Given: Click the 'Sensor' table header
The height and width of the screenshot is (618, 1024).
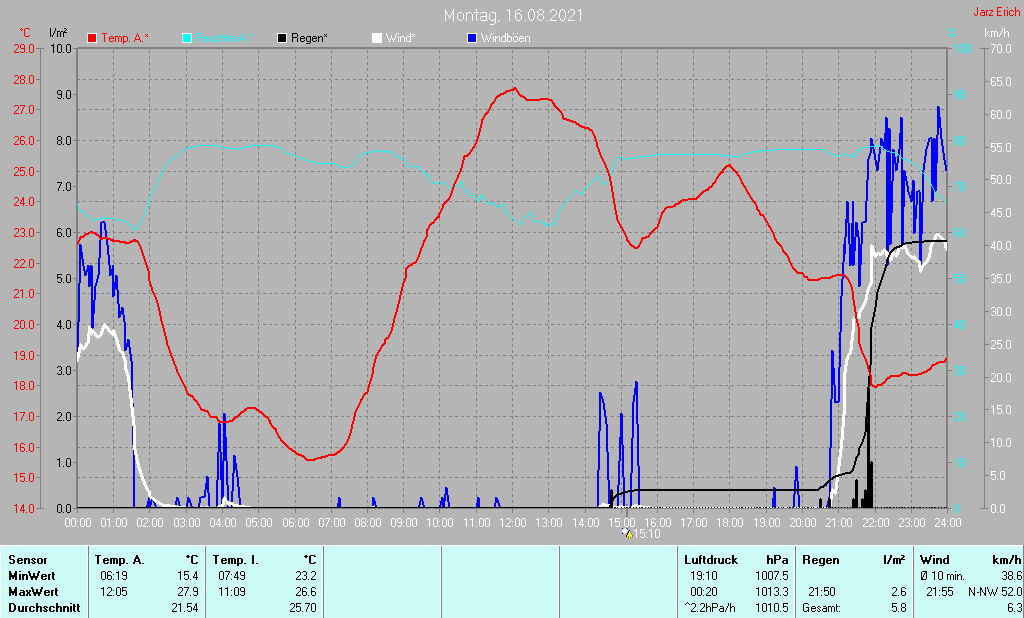Looking at the screenshot, I should point(28,560).
